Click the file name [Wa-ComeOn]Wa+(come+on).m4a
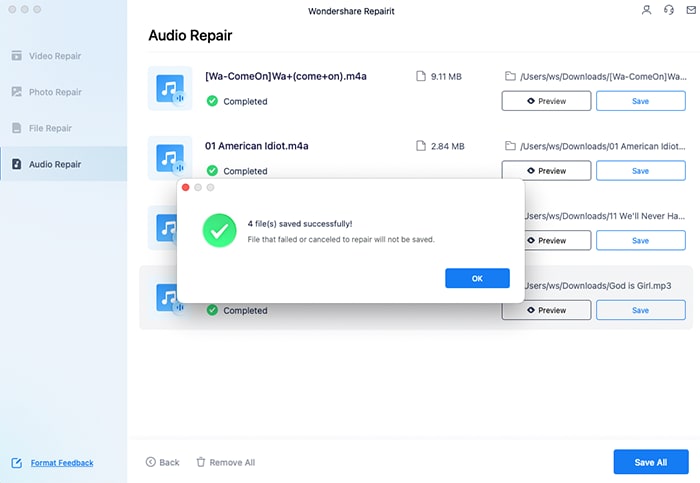The image size is (700, 483). [x=286, y=76]
